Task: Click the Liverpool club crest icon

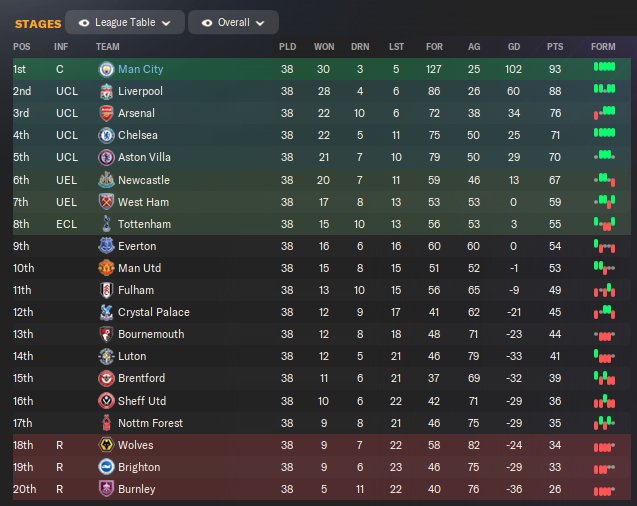Action: pos(106,92)
